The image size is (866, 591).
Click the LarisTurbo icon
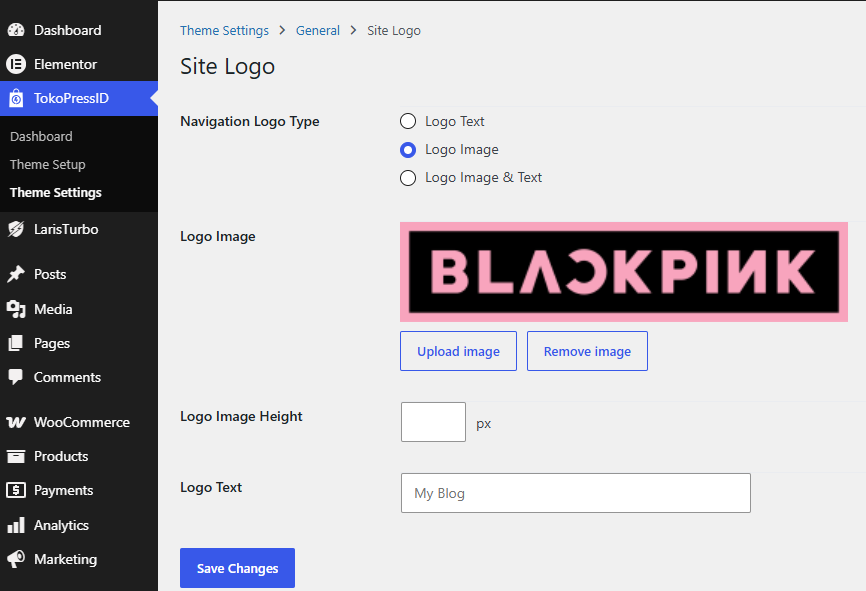point(16,229)
